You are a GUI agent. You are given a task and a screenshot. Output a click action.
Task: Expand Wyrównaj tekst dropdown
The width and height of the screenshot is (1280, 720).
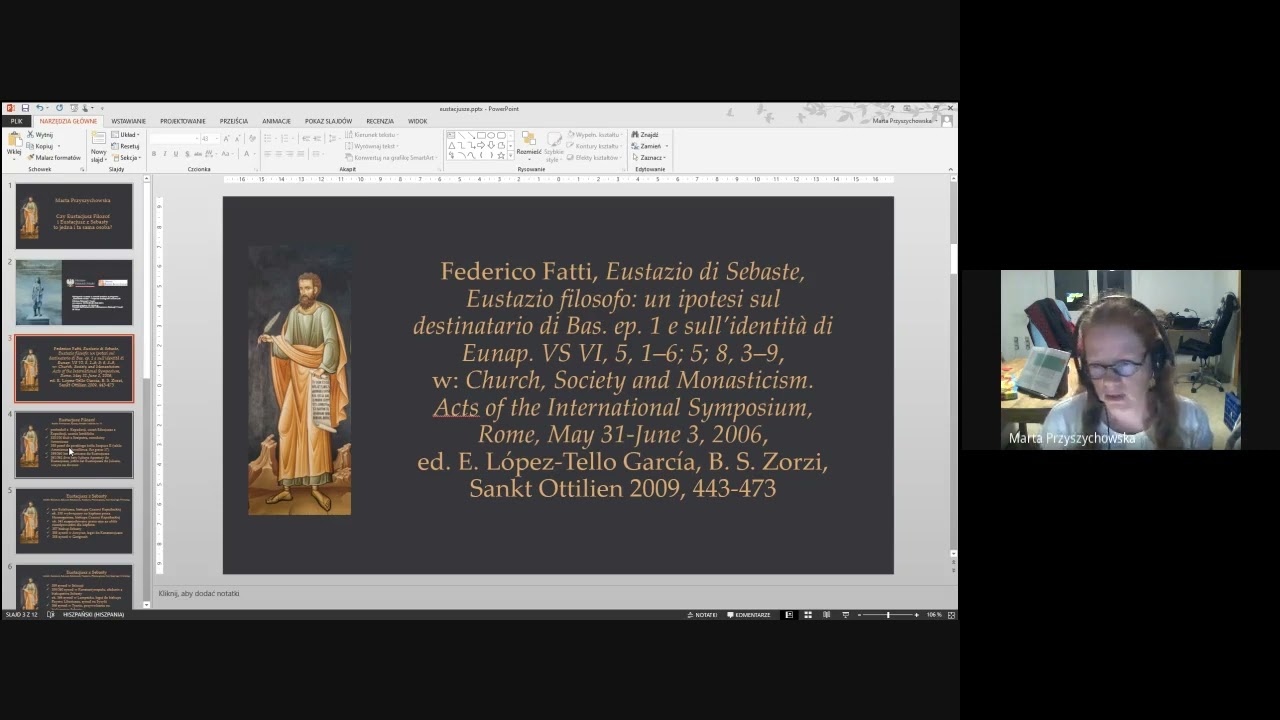pos(372,146)
